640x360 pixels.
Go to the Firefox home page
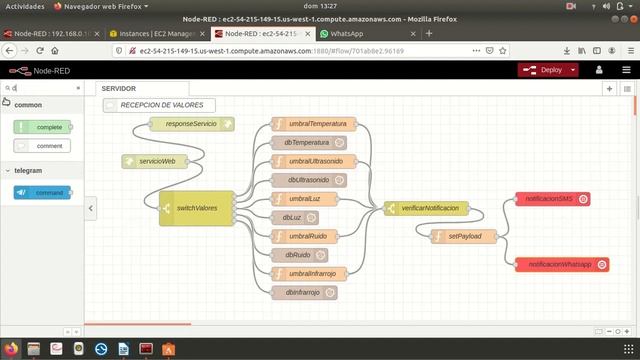(x=55, y=51)
